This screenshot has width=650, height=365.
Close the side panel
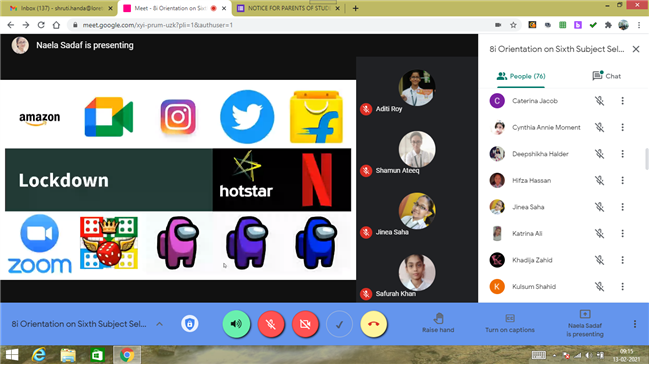[636, 49]
